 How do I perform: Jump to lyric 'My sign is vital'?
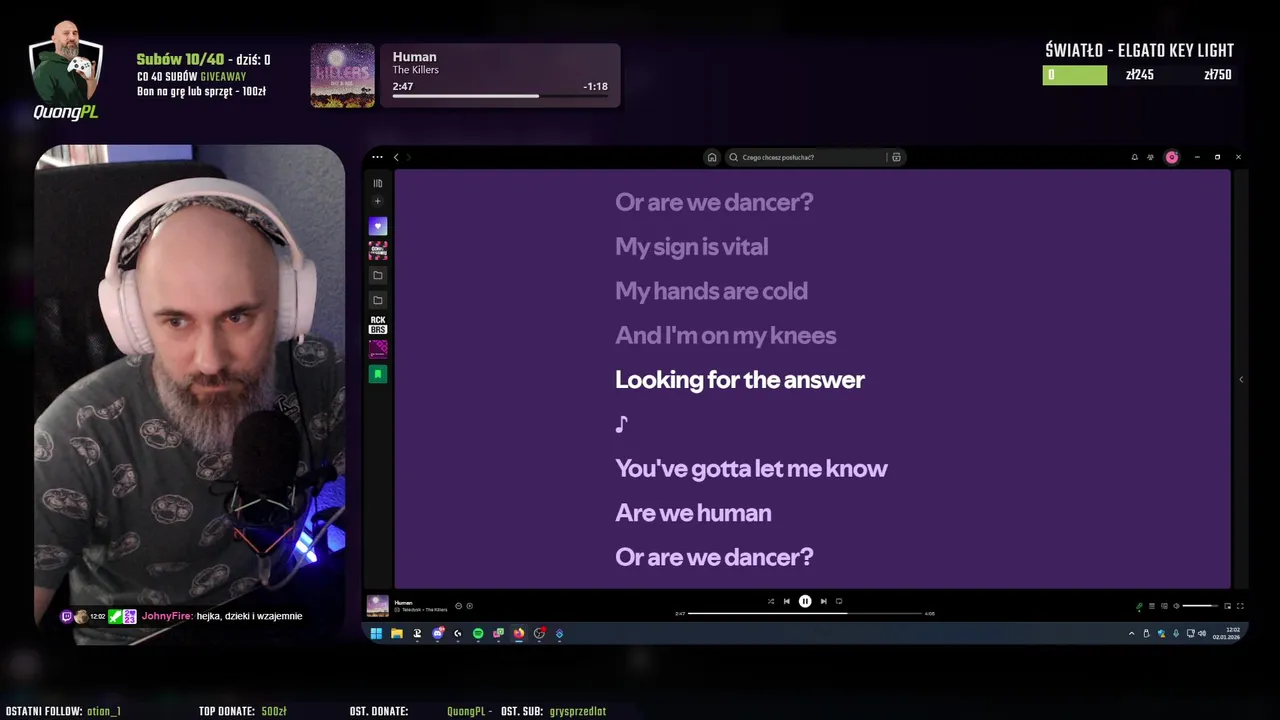(692, 246)
